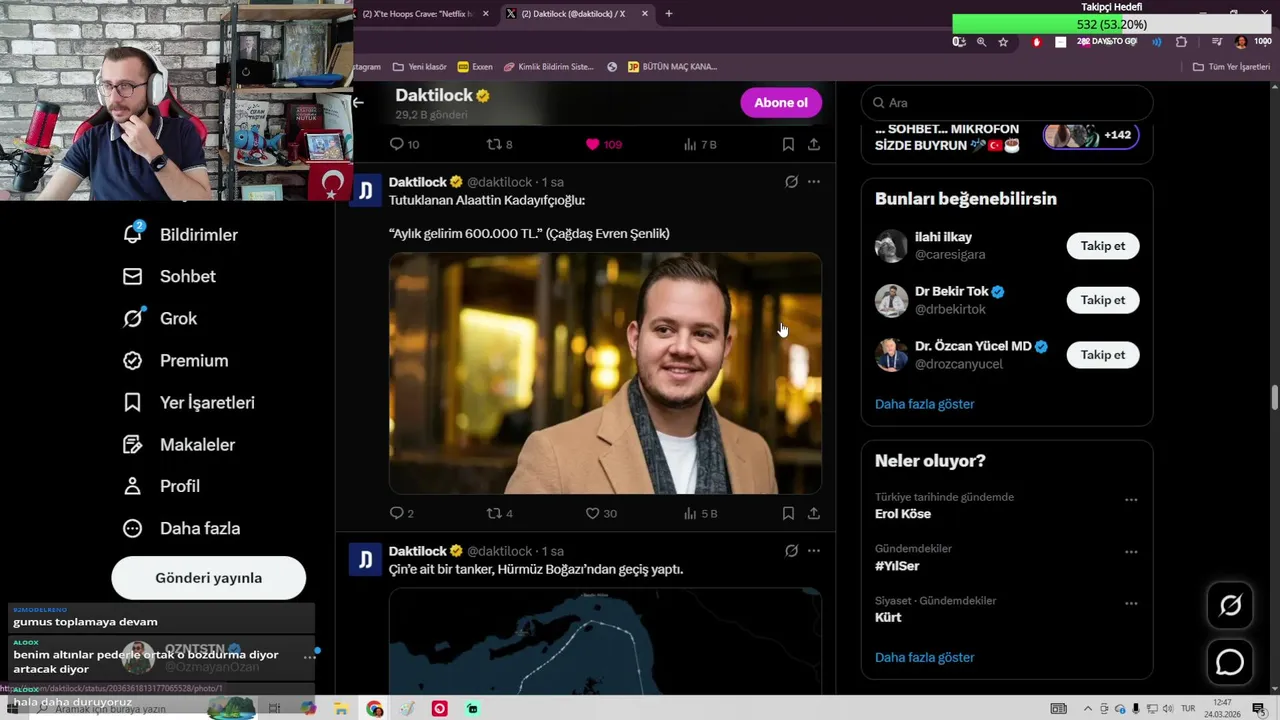Follow Dr. Özcan Yücel MD

click(1103, 355)
